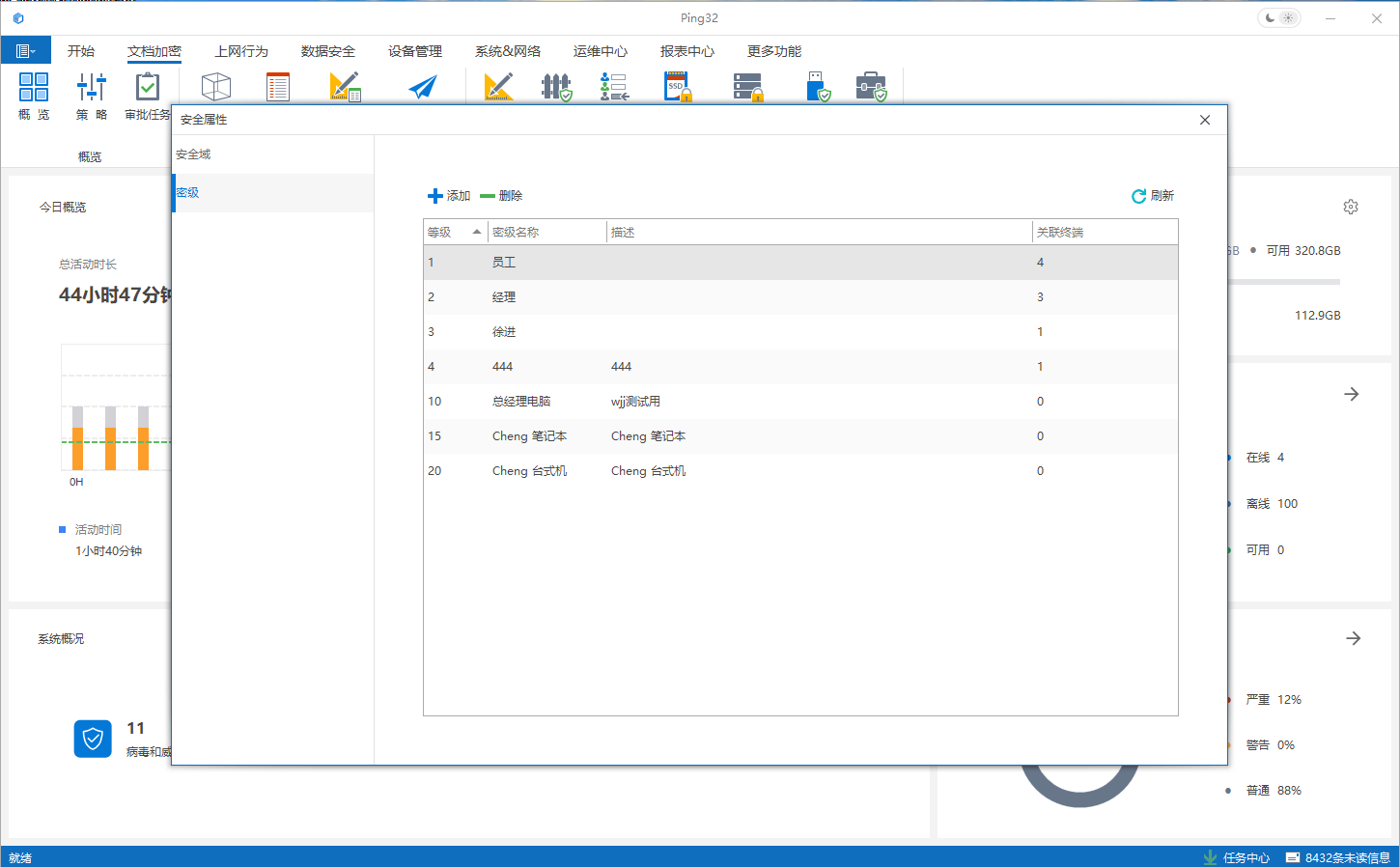This screenshot has height=867, width=1400.
Task: Click the USB drive shield icon
Action: (x=818, y=87)
